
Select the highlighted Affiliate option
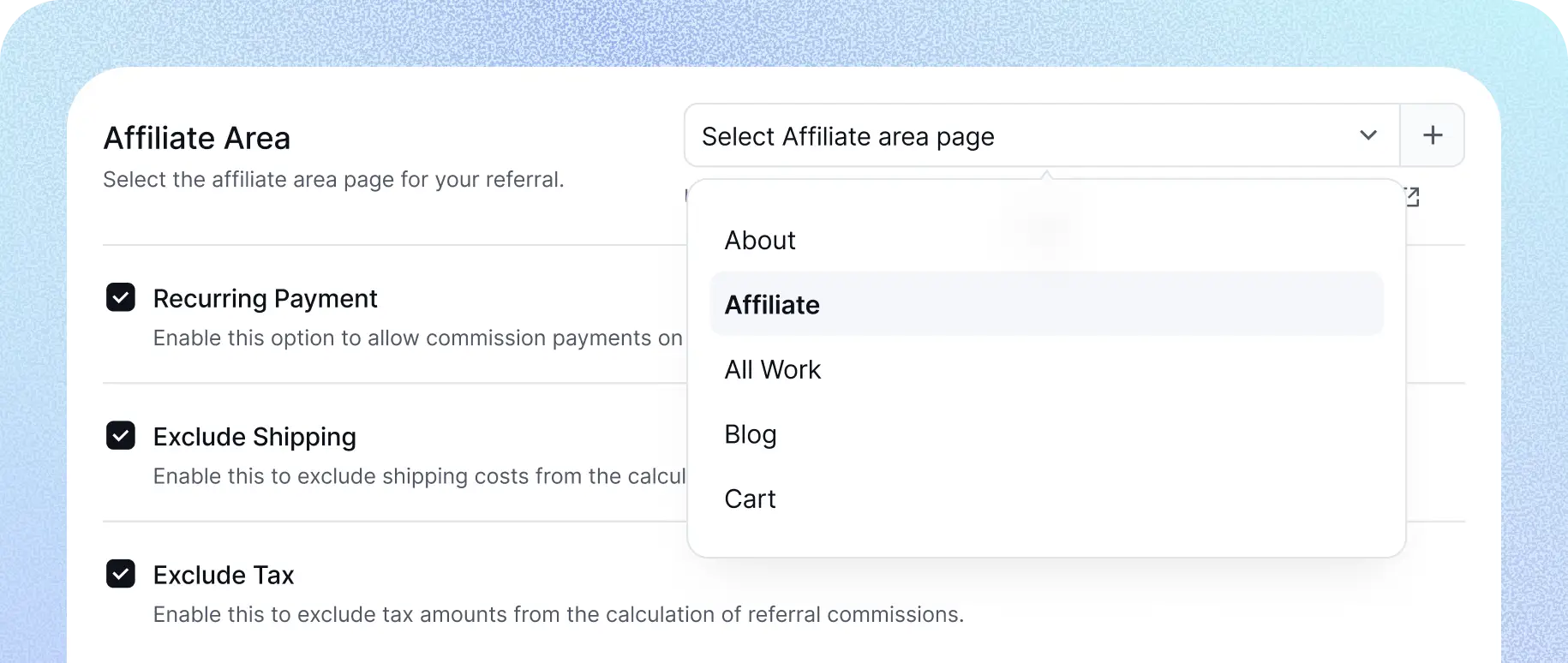point(772,305)
